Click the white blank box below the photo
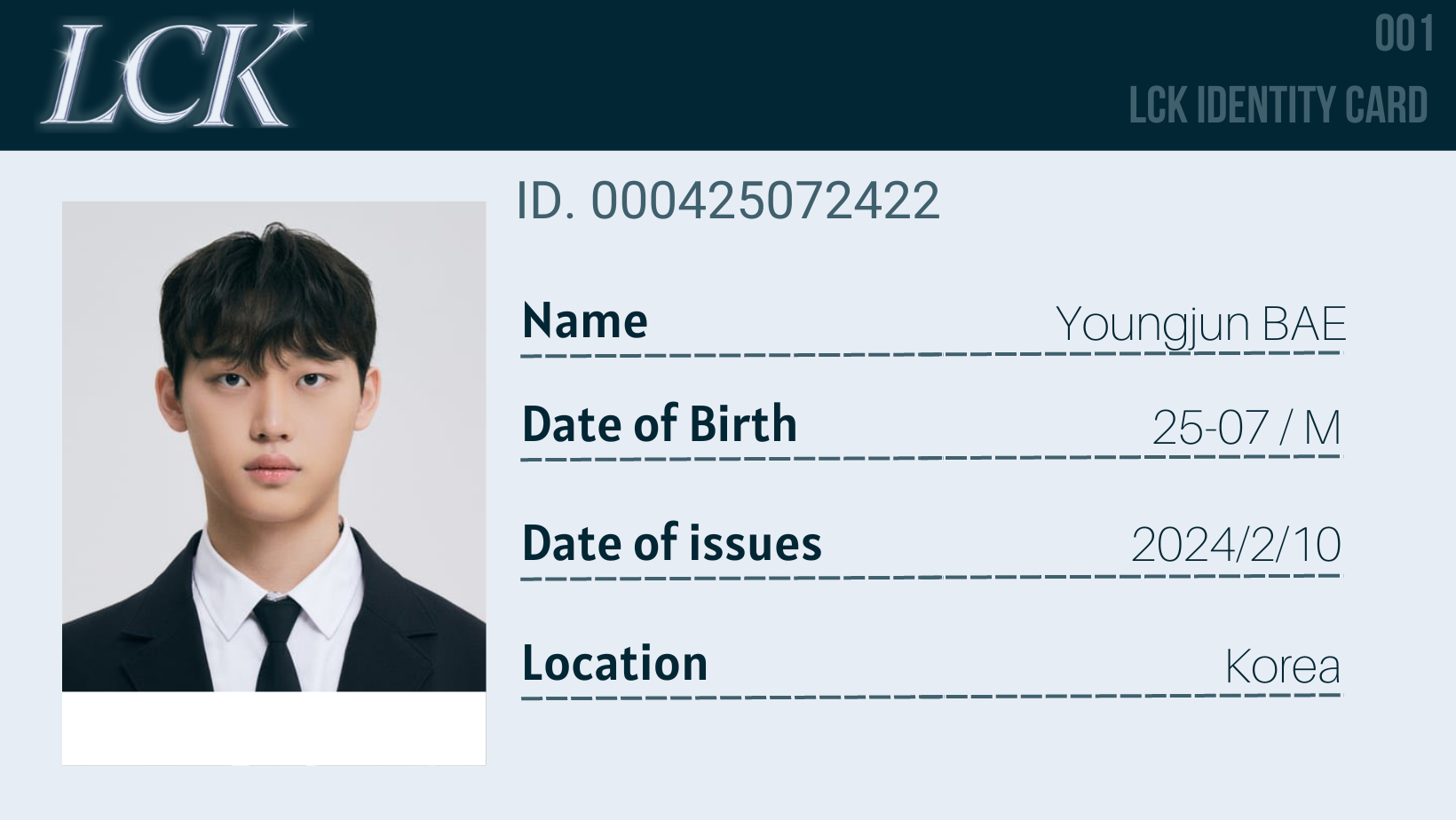This screenshot has height=820, width=1456. tap(273, 728)
